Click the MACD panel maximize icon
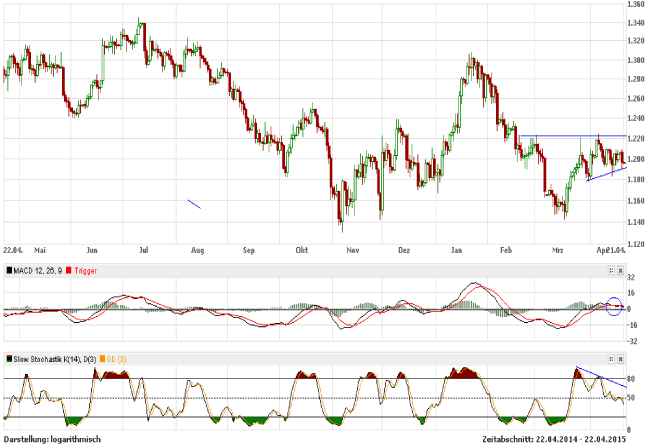This screenshot has height=445, width=647. (612, 270)
